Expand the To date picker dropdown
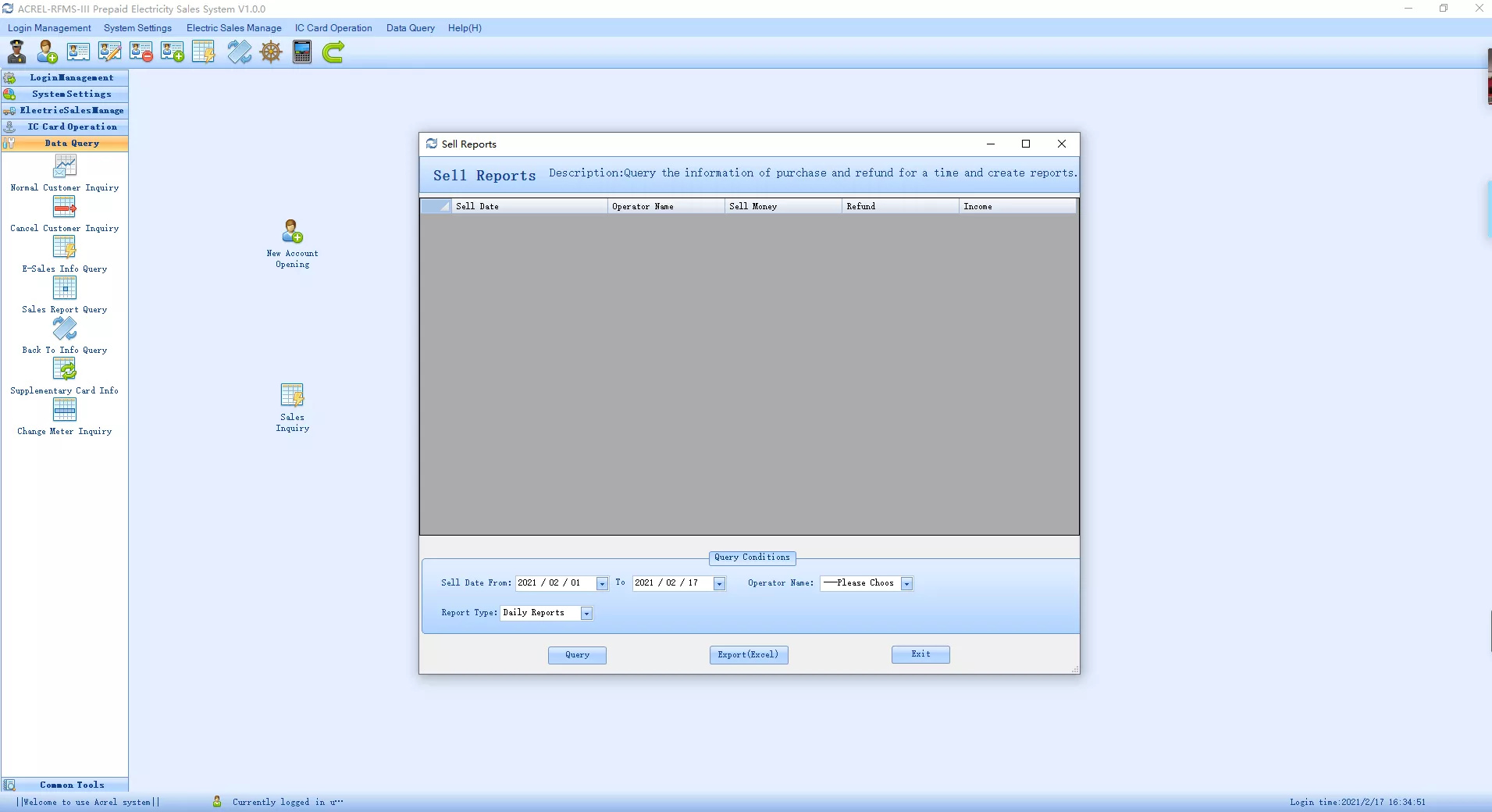This screenshot has width=1492, height=812. pyautogui.click(x=719, y=584)
